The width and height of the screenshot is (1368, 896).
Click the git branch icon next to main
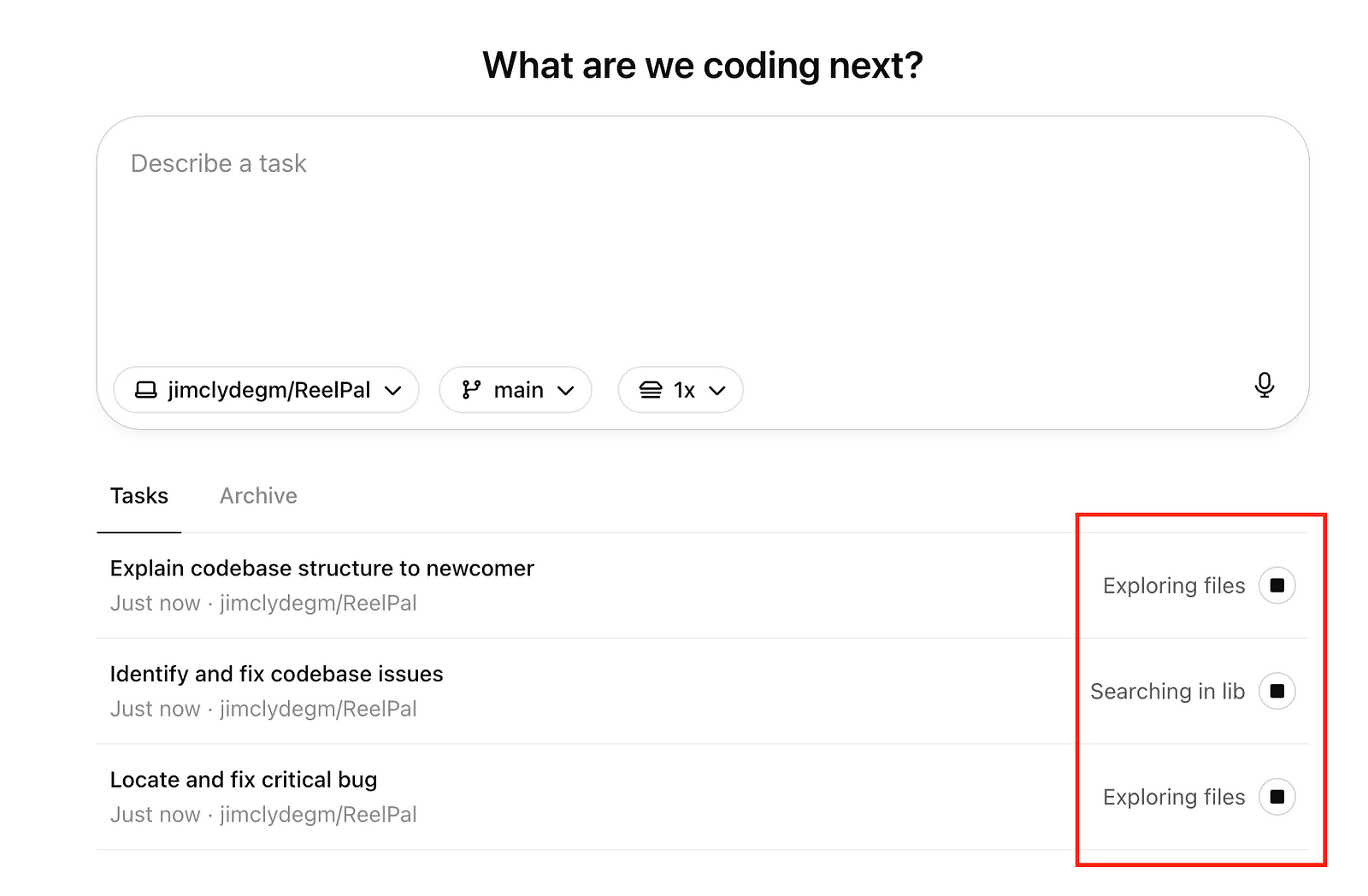click(x=472, y=390)
